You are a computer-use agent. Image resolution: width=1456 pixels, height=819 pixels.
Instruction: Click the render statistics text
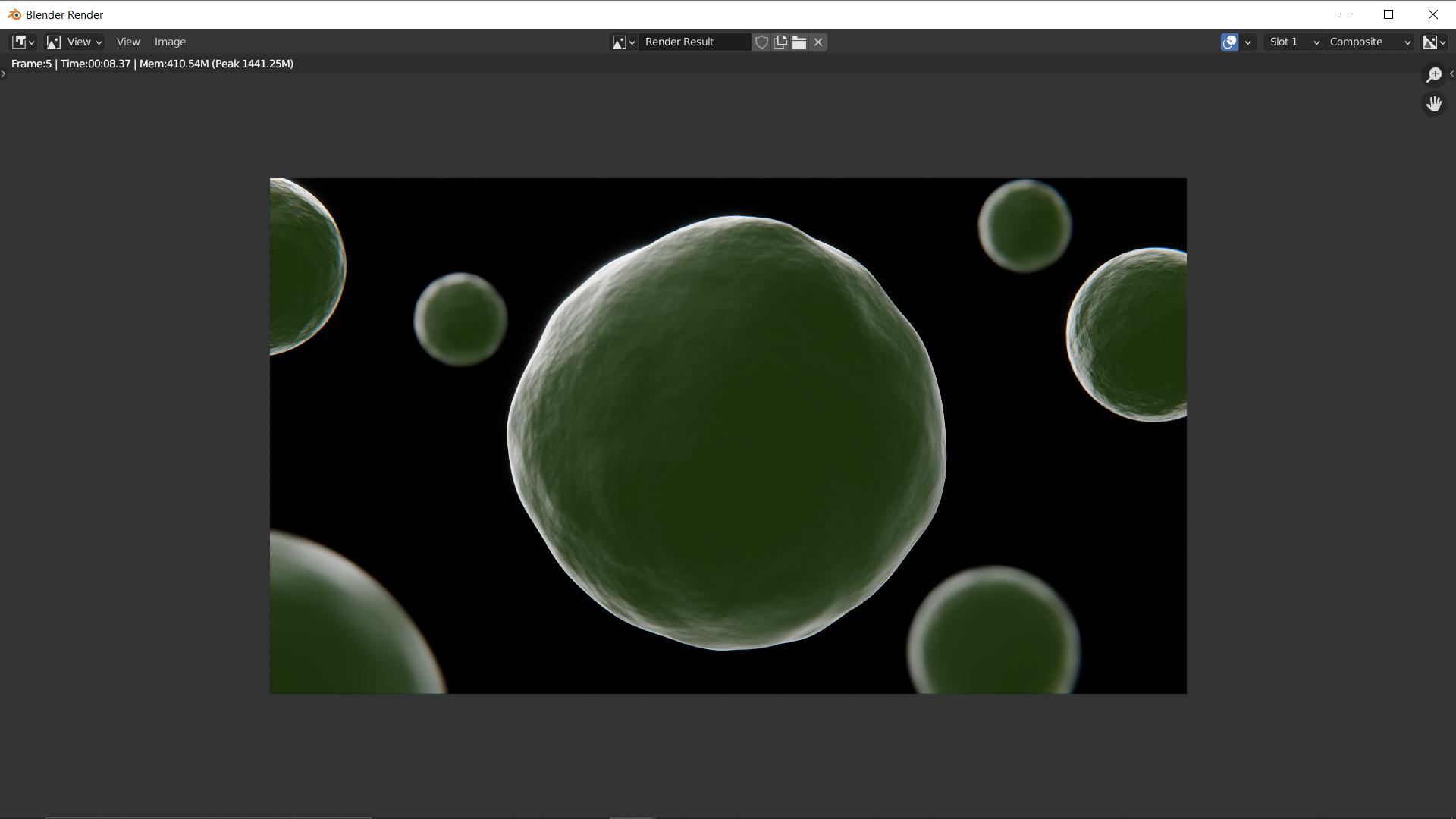click(152, 64)
